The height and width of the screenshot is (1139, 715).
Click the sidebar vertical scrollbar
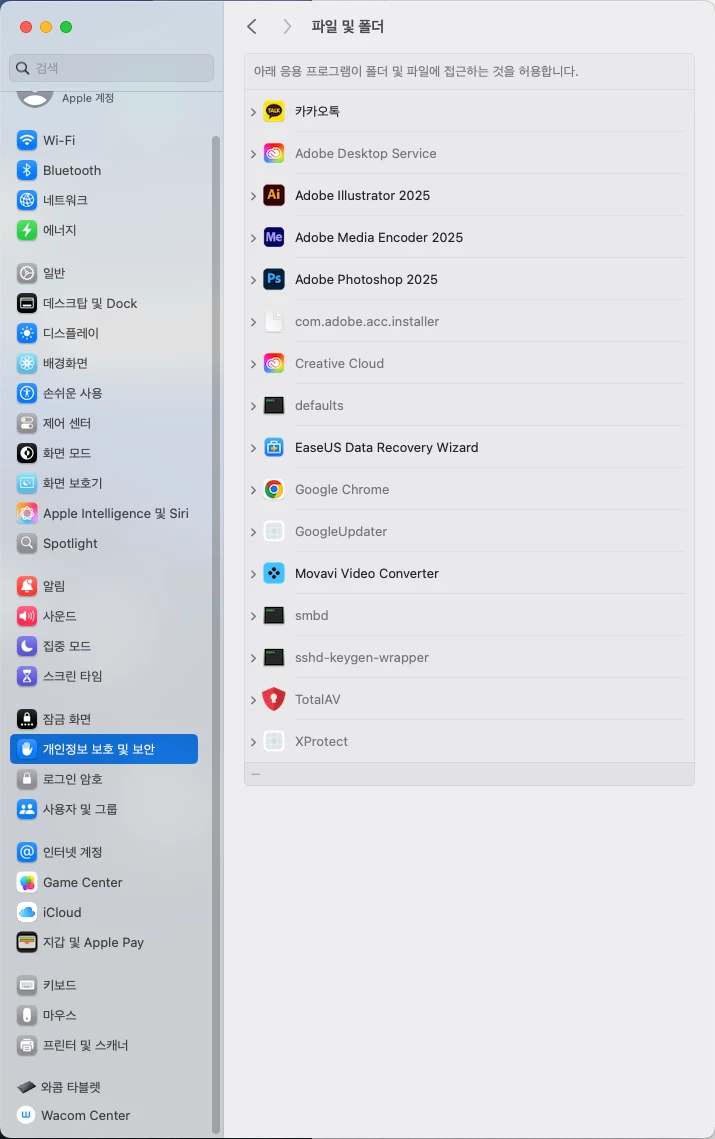tap(215, 633)
